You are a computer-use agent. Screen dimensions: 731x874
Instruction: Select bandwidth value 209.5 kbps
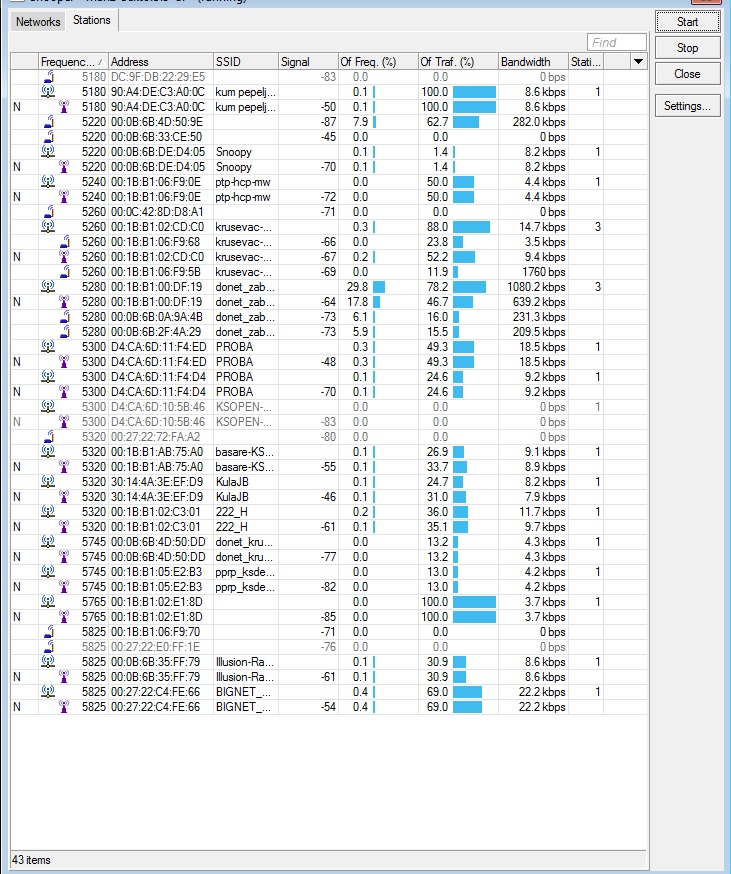coord(539,332)
